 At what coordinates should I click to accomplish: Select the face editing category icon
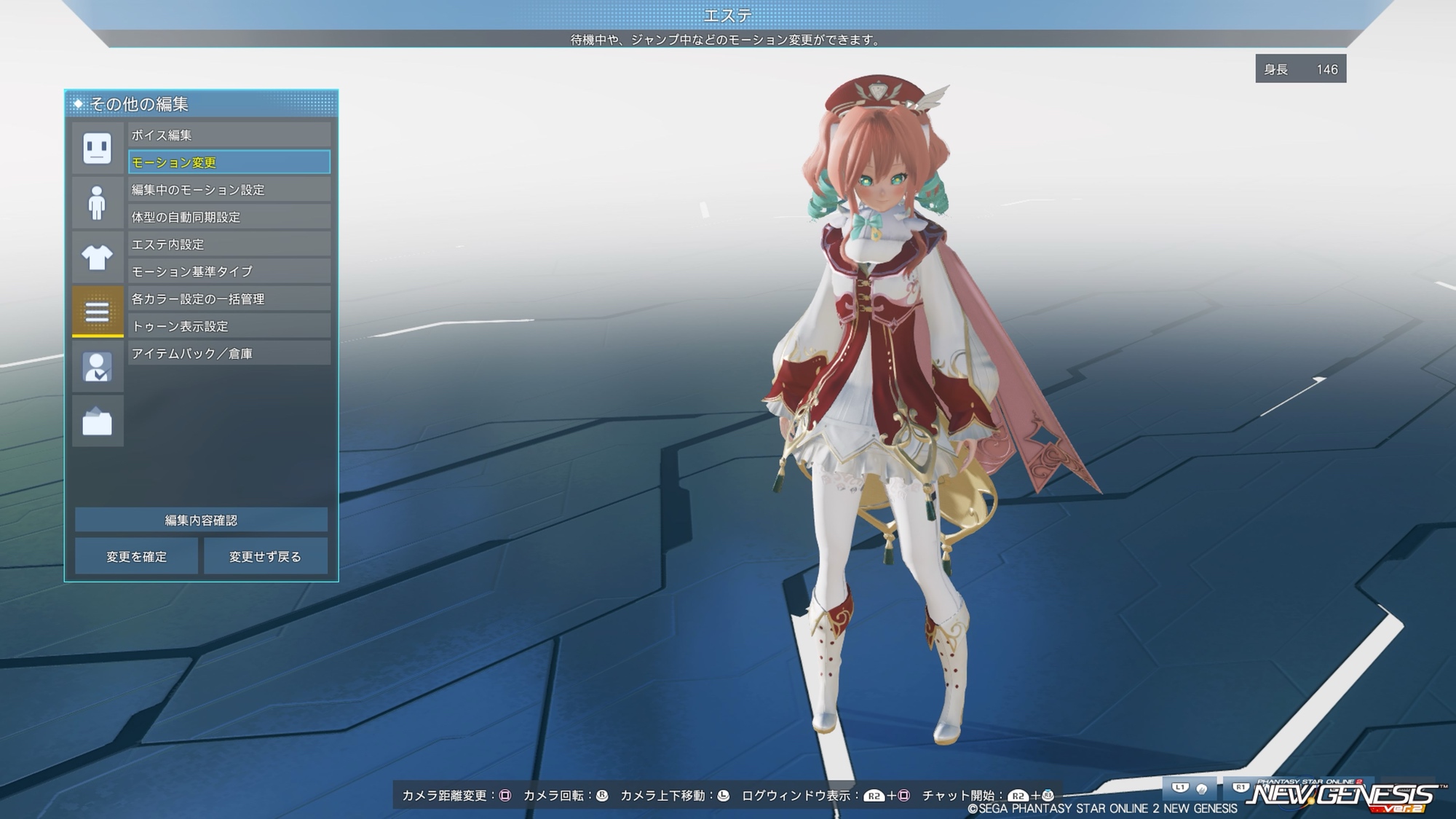tap(98, 149)
